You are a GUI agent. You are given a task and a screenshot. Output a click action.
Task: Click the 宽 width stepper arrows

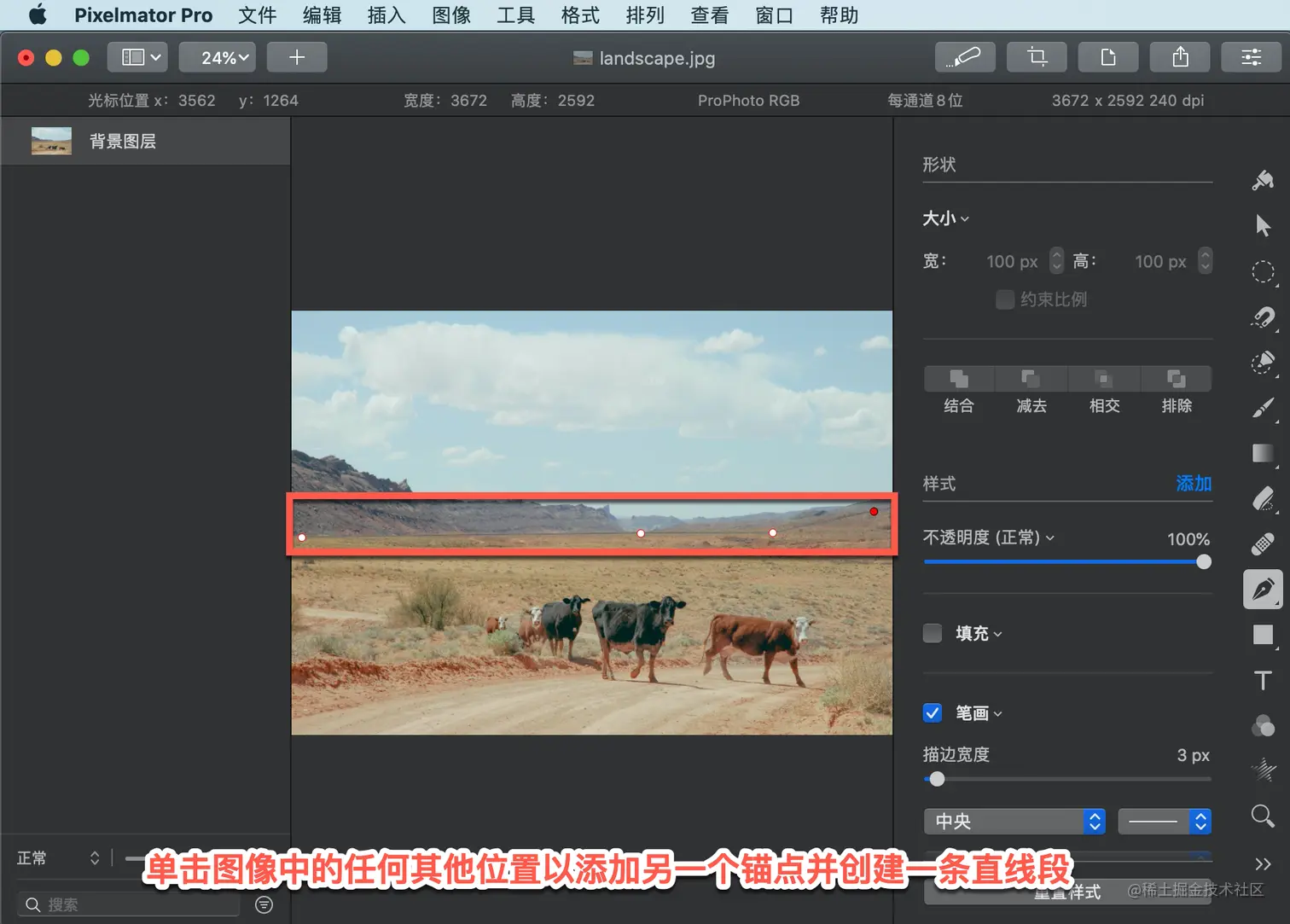(x=1056, y=260)
